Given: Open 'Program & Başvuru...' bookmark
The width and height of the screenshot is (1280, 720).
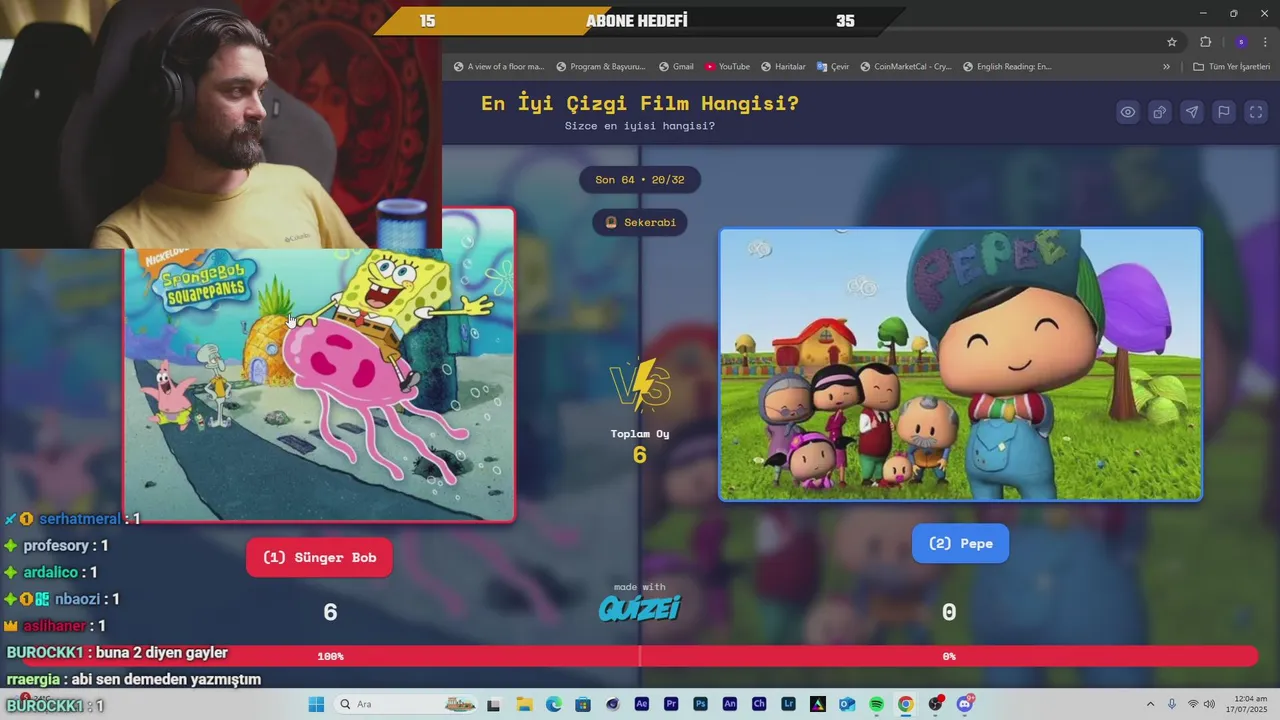Looking at the screenshot, I should [601, 67].
